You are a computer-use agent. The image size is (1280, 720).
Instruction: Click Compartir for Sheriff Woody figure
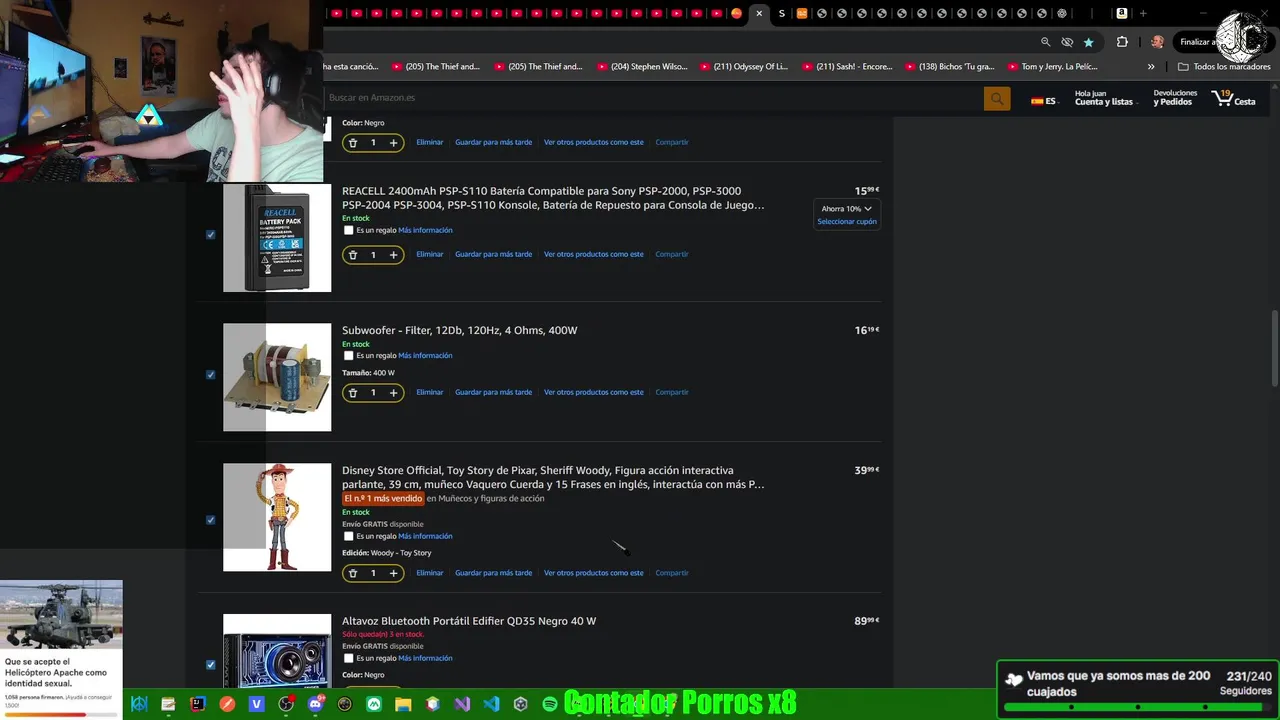pyautogui.click(x=672, y=573)
